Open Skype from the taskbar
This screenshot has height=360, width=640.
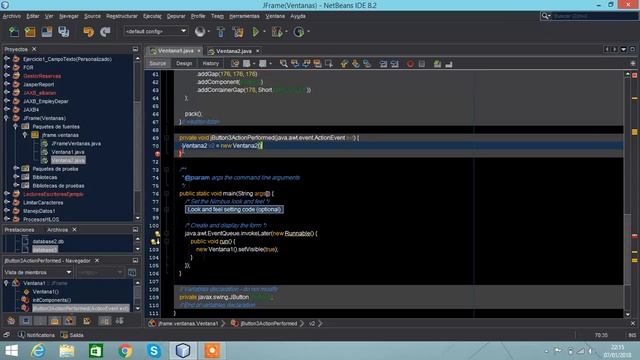[x=154, y=351]
